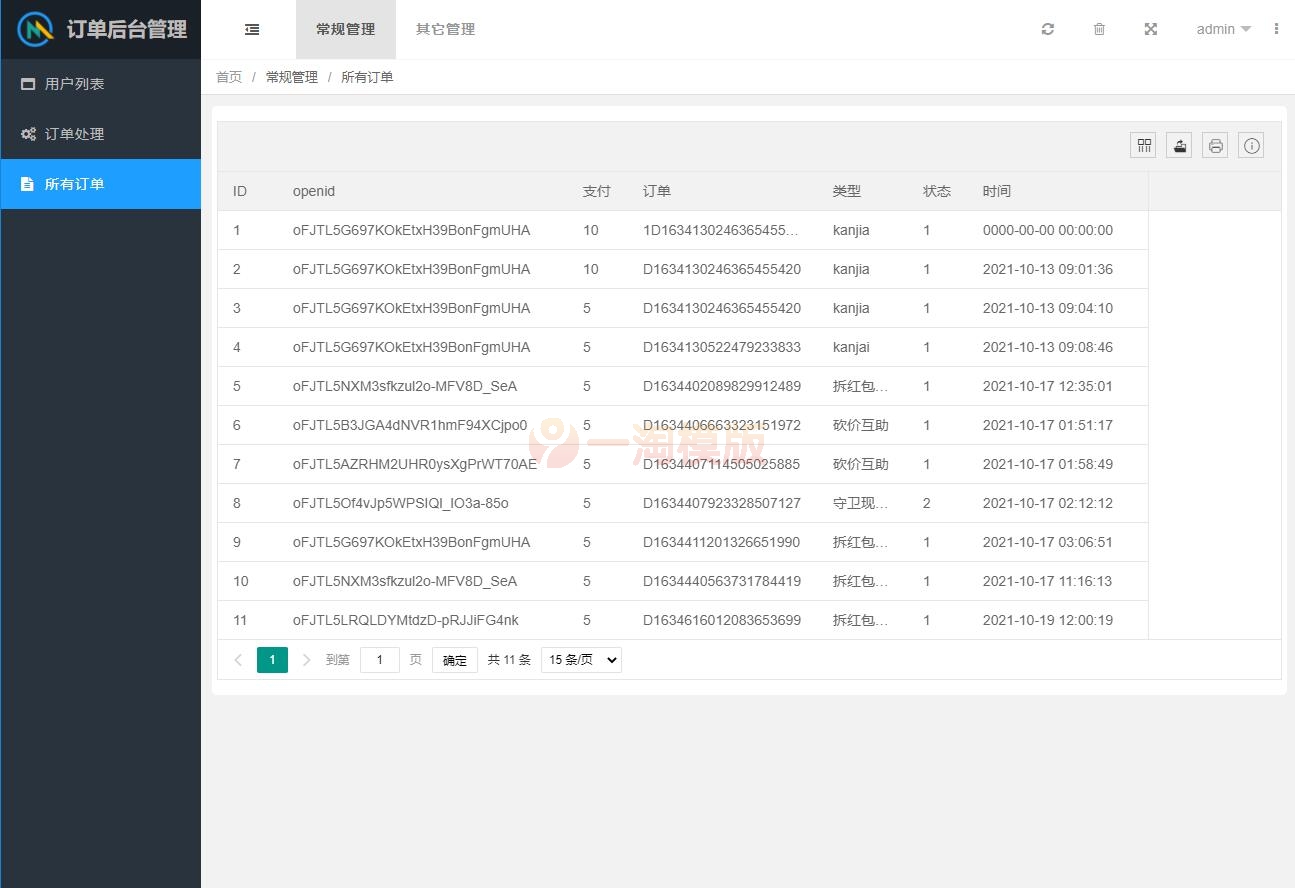Select the 常规管理 tab
The image size is (1295, 888).
coord(345,29)
